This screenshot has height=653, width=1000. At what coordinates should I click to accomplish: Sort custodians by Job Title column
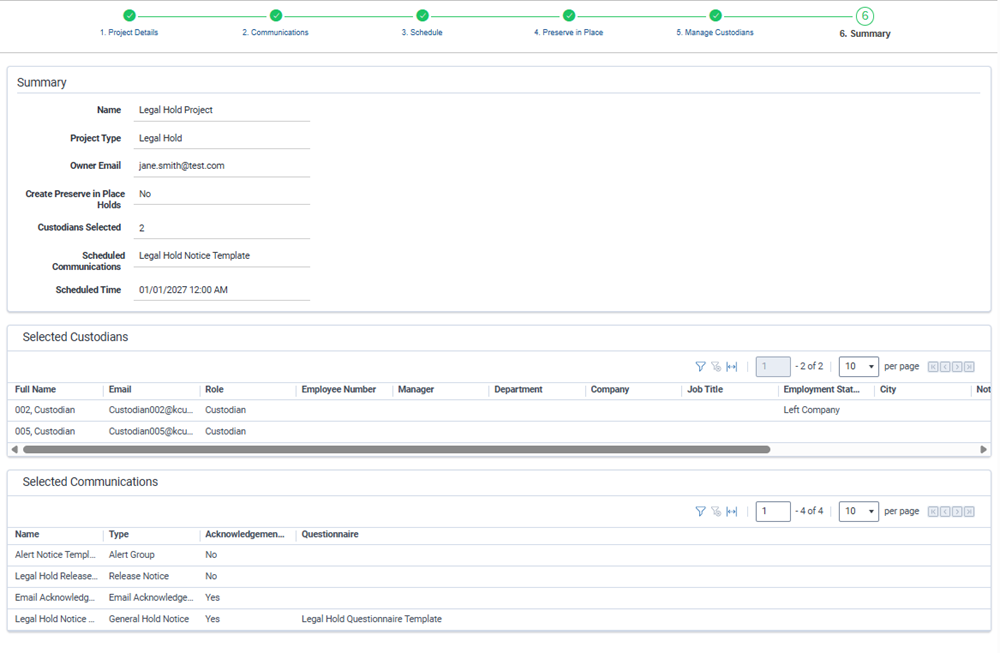705,390
